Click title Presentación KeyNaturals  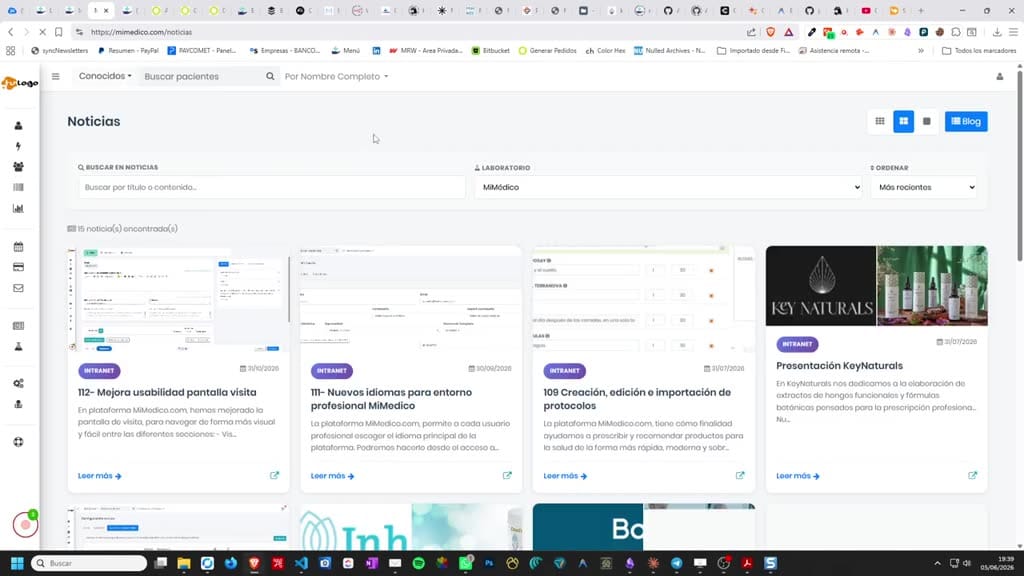coord(839,366)
